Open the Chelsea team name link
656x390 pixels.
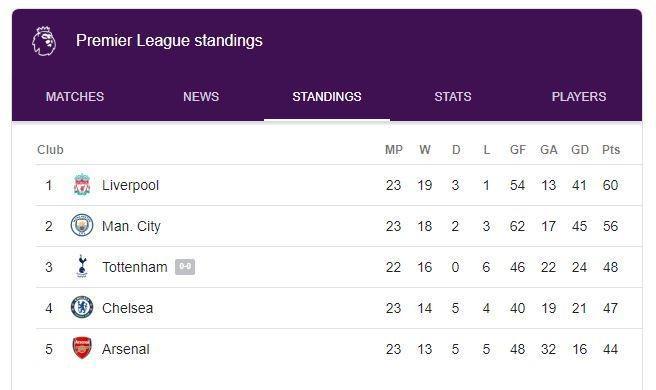128,308
